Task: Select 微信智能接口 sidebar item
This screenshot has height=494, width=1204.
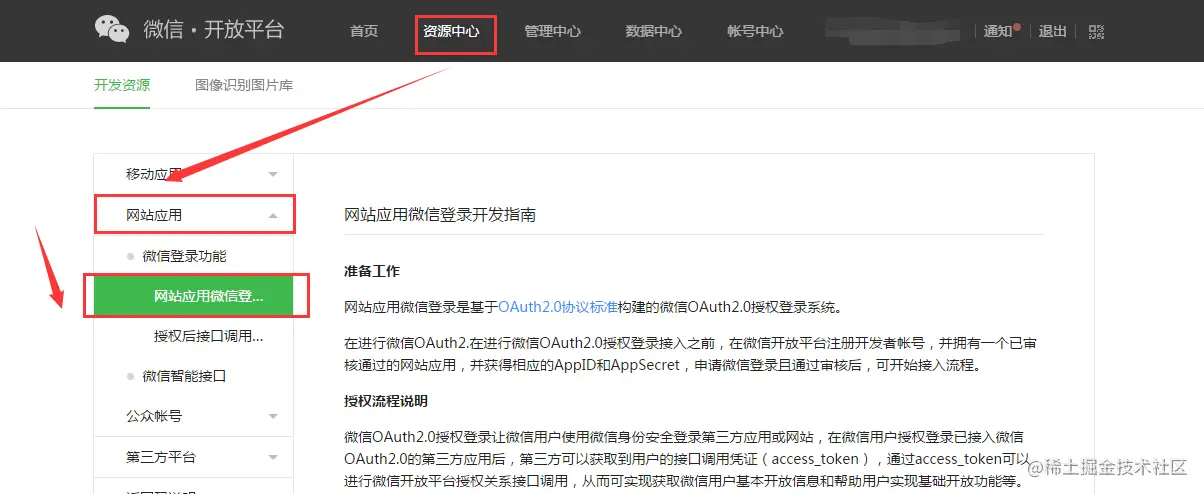Action: point(184,376)
